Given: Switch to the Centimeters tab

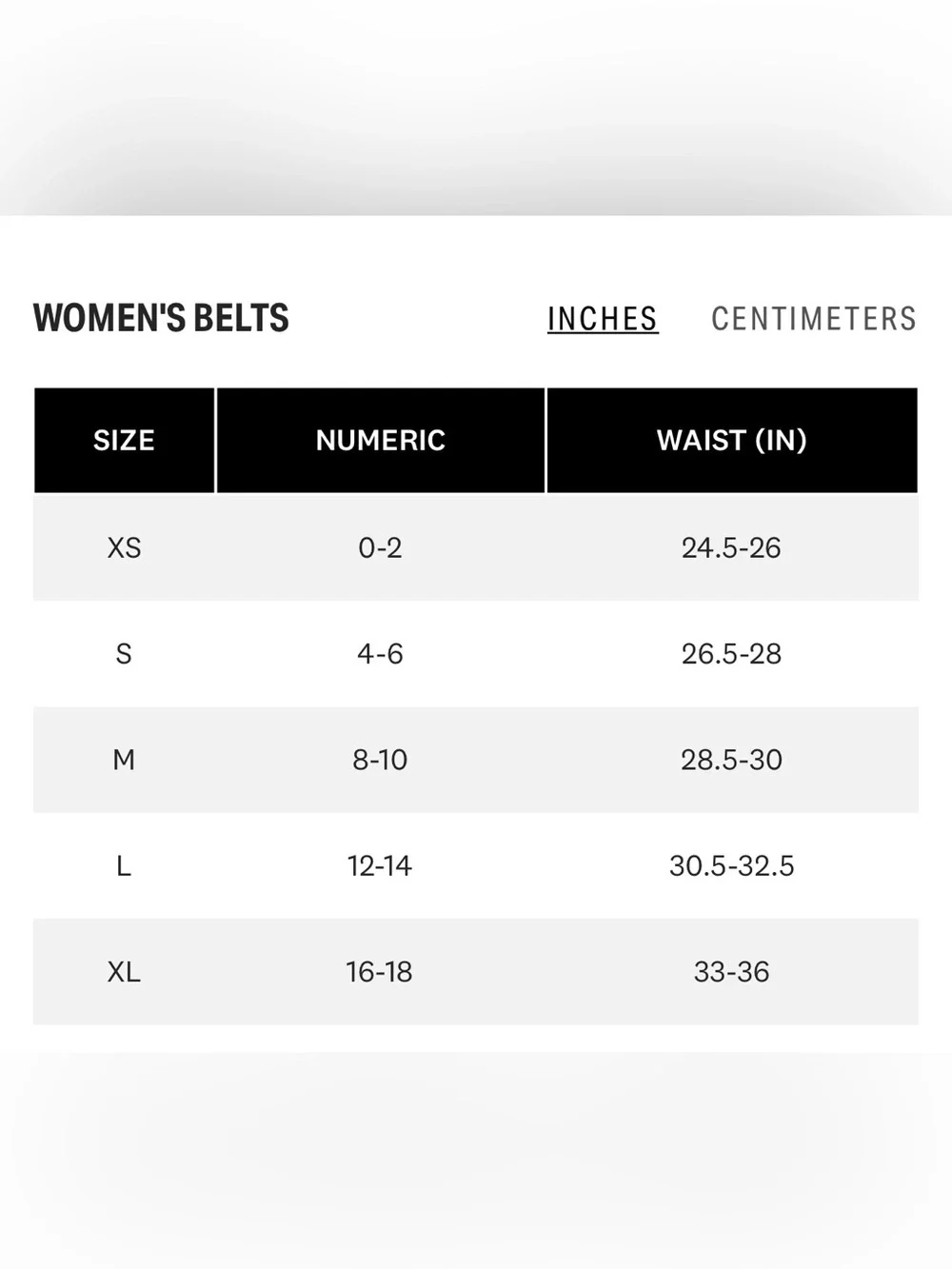Looking at the screenshot, I should pos(814,319).
